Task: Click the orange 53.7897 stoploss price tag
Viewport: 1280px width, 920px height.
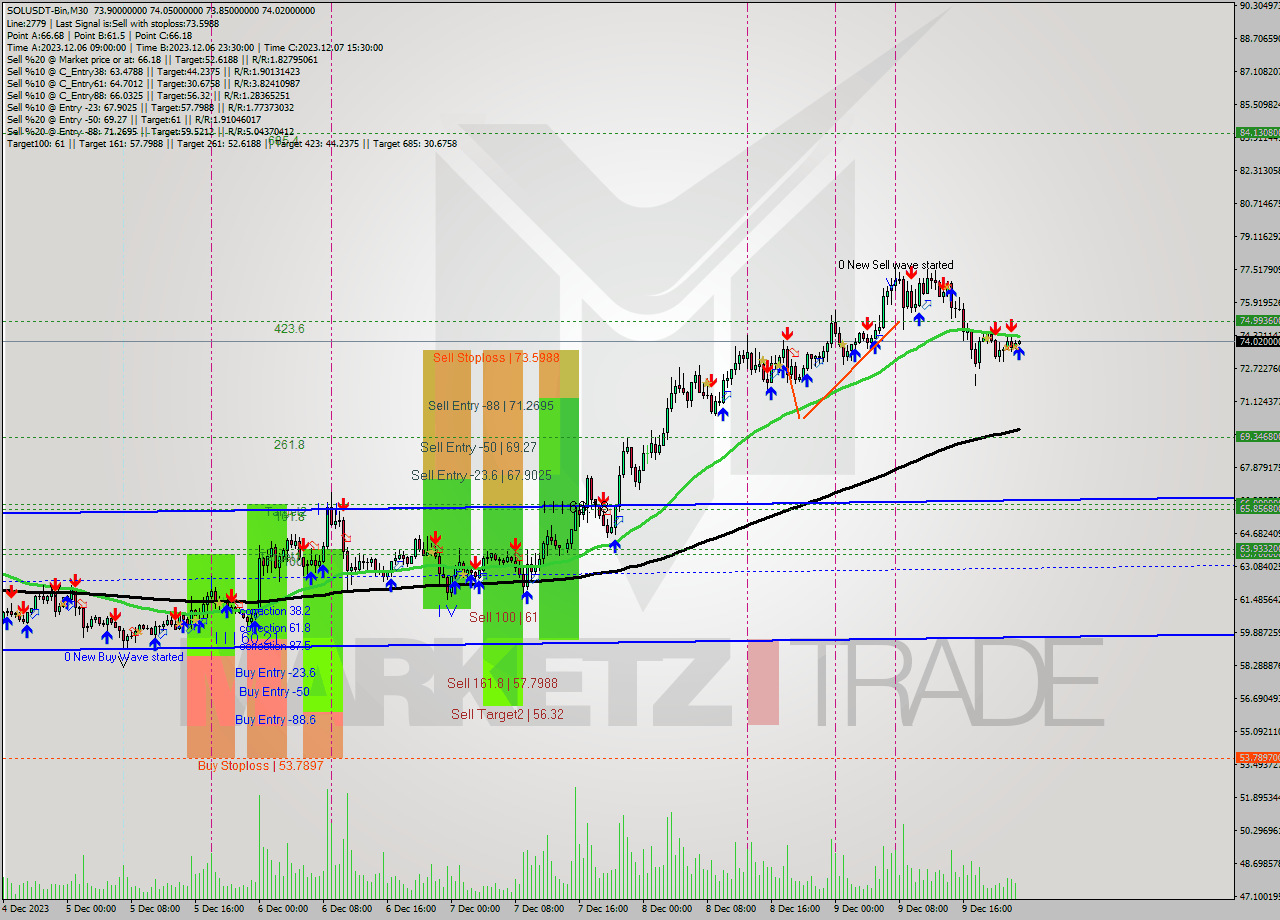Action: point(1258,758)
